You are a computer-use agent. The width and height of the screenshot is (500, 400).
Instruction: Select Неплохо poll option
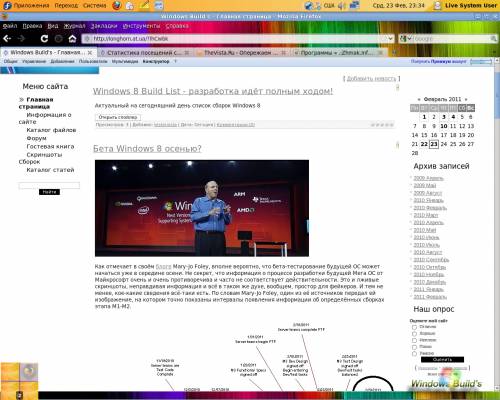point(414,340)
